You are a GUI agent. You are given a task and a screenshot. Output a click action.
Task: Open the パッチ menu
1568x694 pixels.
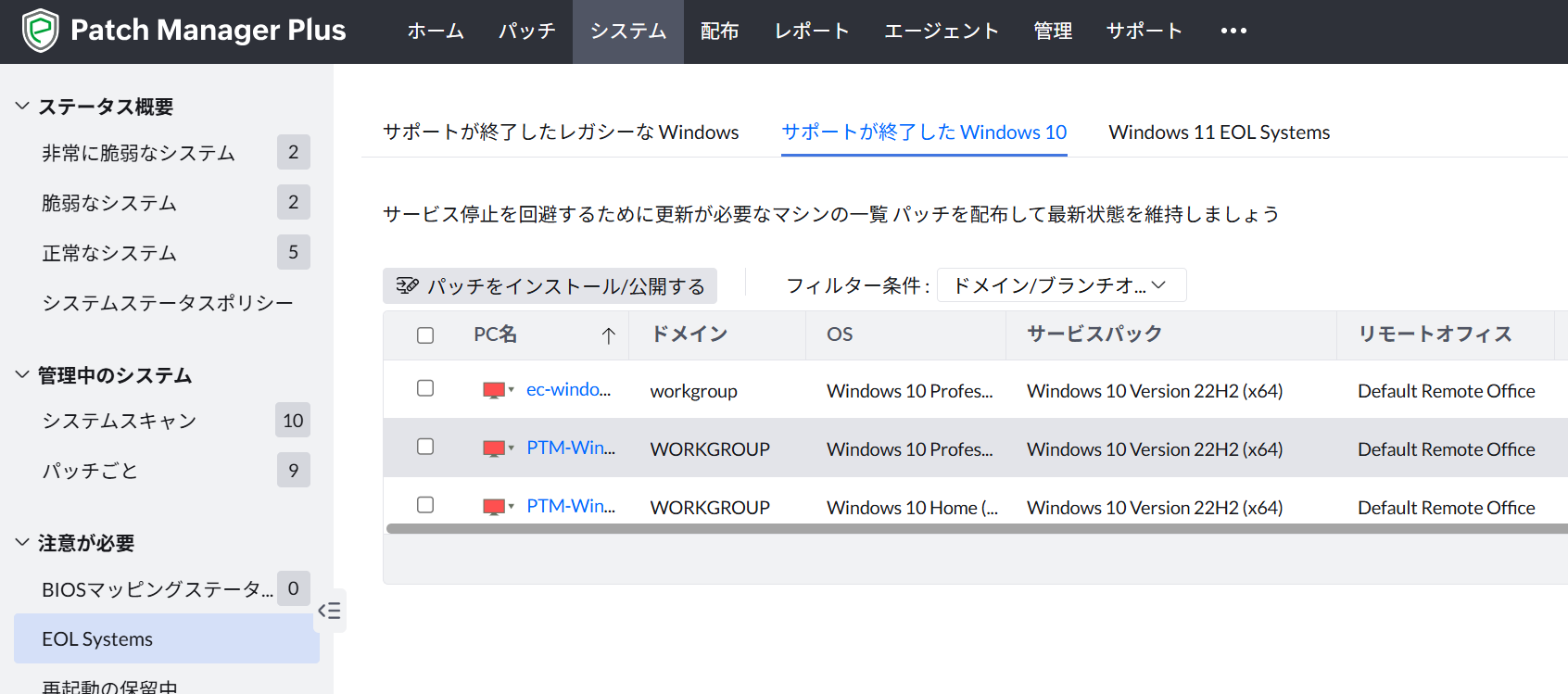[x=526, y=32]
